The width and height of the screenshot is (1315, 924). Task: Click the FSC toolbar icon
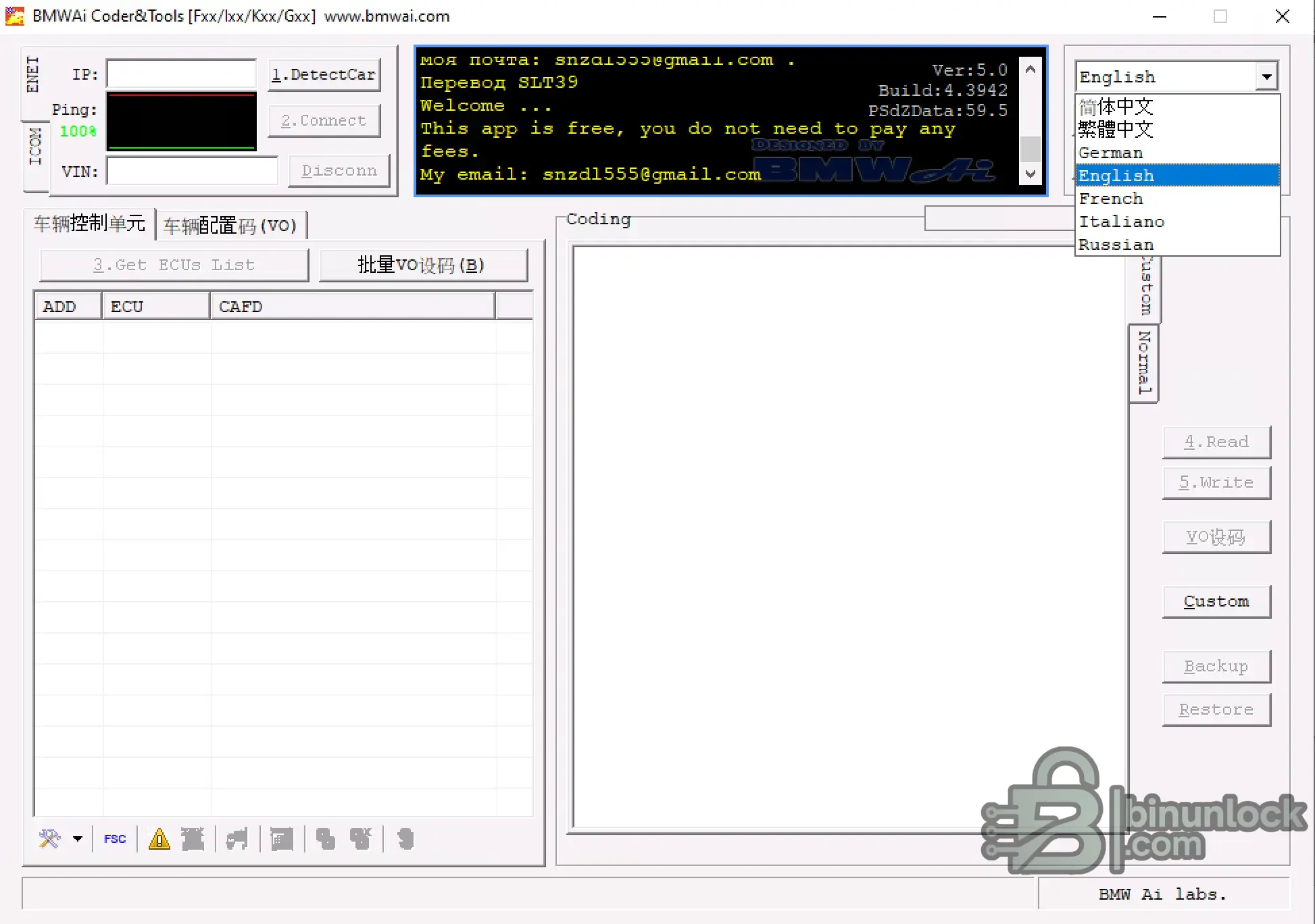(115, 839)
